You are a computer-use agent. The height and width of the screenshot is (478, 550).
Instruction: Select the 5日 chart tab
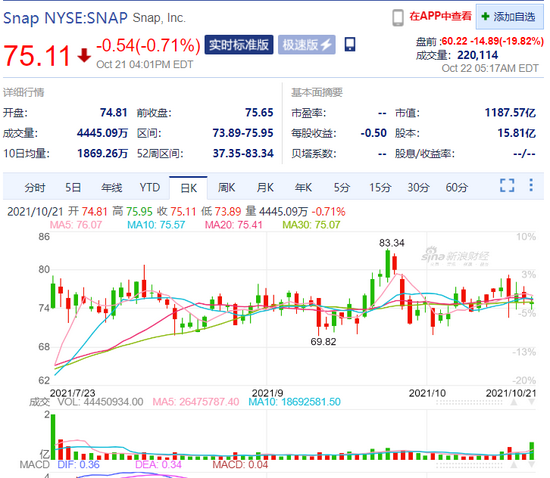[73, 188]
